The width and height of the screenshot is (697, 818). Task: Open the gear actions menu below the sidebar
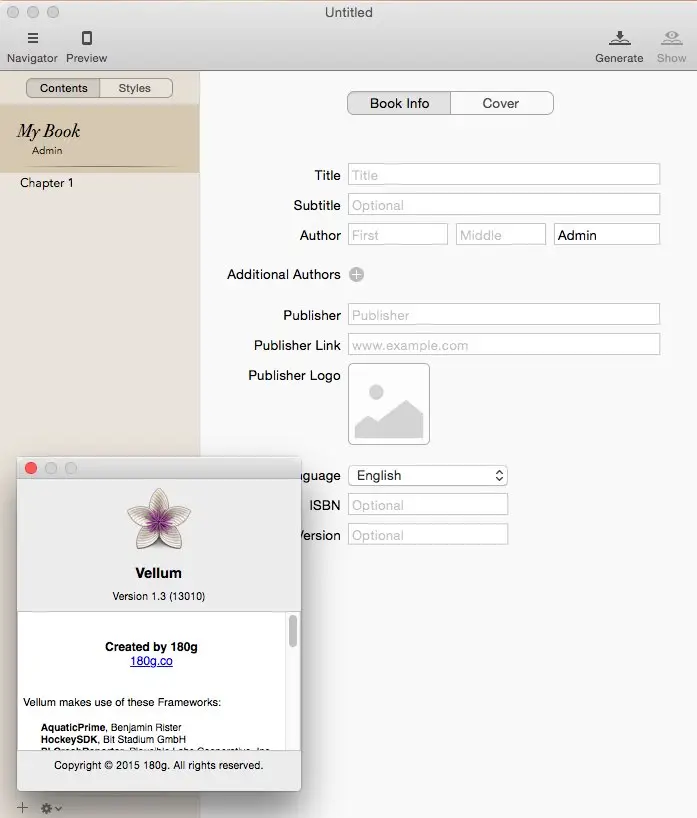[x=51, y=808]
